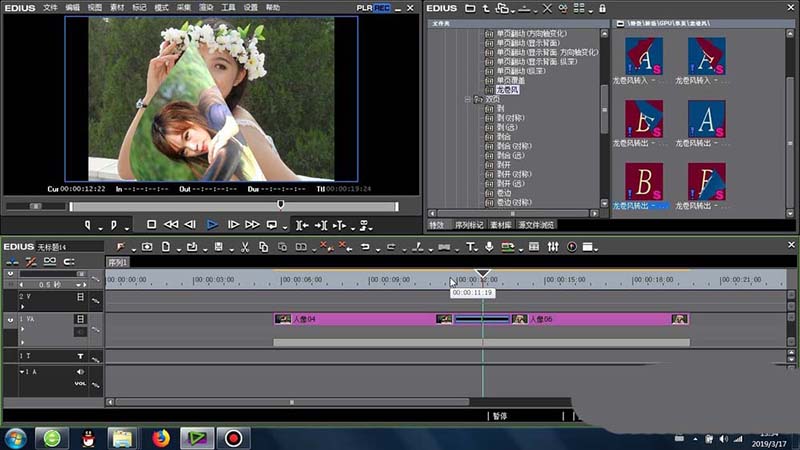Screen dimensions: 800x450
Task: Click the Voice-over microphone icon
Action: pos(489,247)
